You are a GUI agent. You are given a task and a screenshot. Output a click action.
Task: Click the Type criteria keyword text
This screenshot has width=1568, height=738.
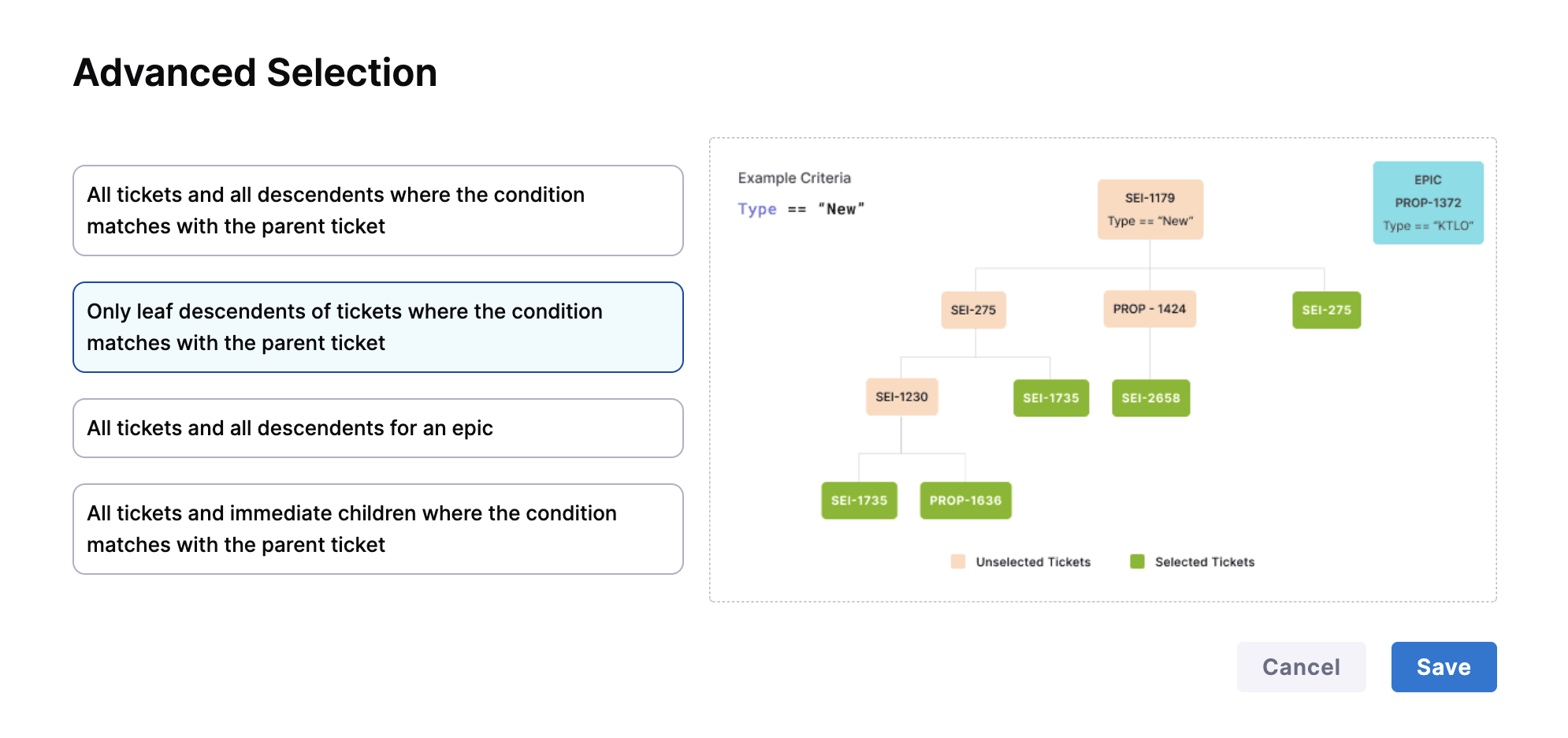pyautogui.click(x=757, y=209)
